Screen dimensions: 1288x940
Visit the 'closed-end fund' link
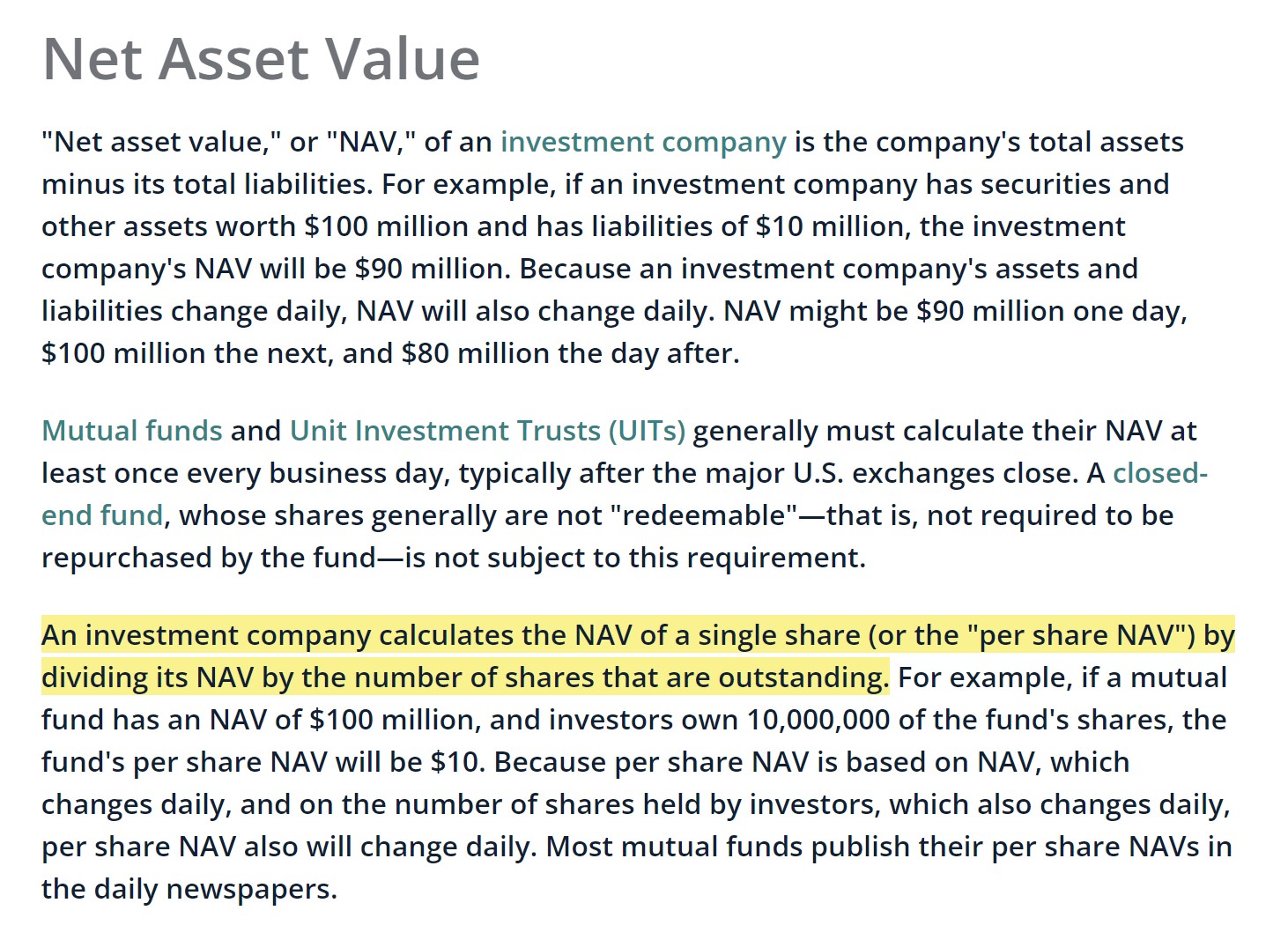(1159, 473)
